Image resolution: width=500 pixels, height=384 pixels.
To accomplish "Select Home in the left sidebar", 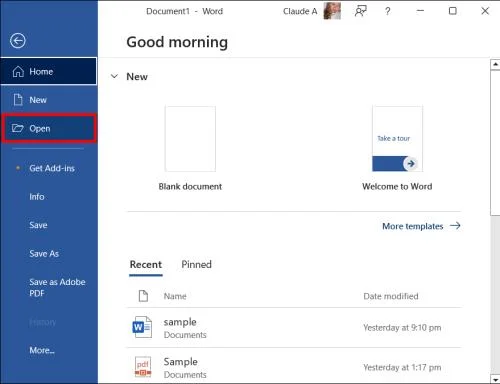I will 49,71.
